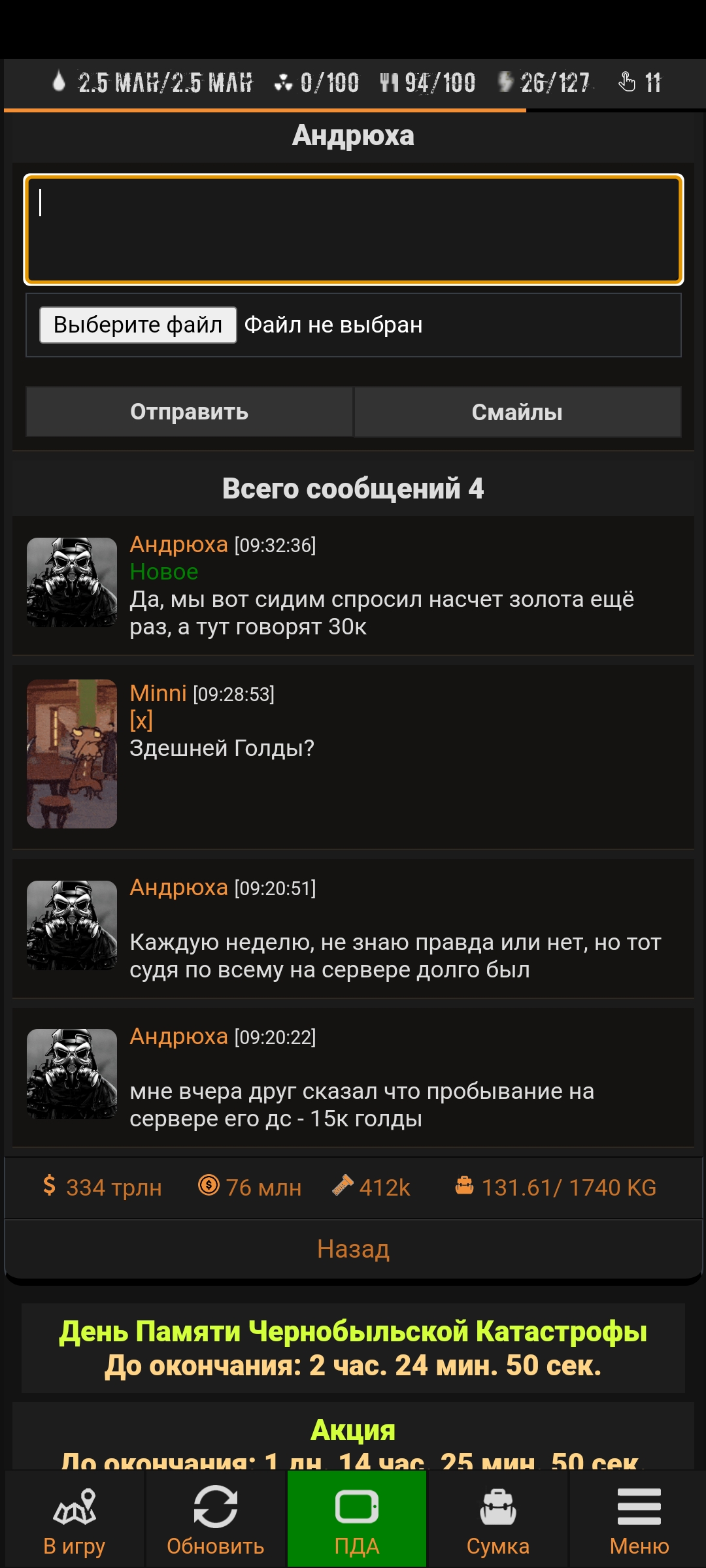
Task: Open the Сумка bag tab
Action: (x=498, y=1519)
